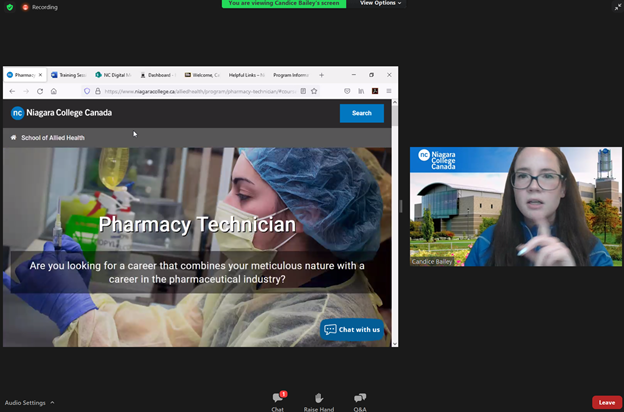Open the browser library icon
The width and height of the screenshot is (624, 412).
(361, 91)
